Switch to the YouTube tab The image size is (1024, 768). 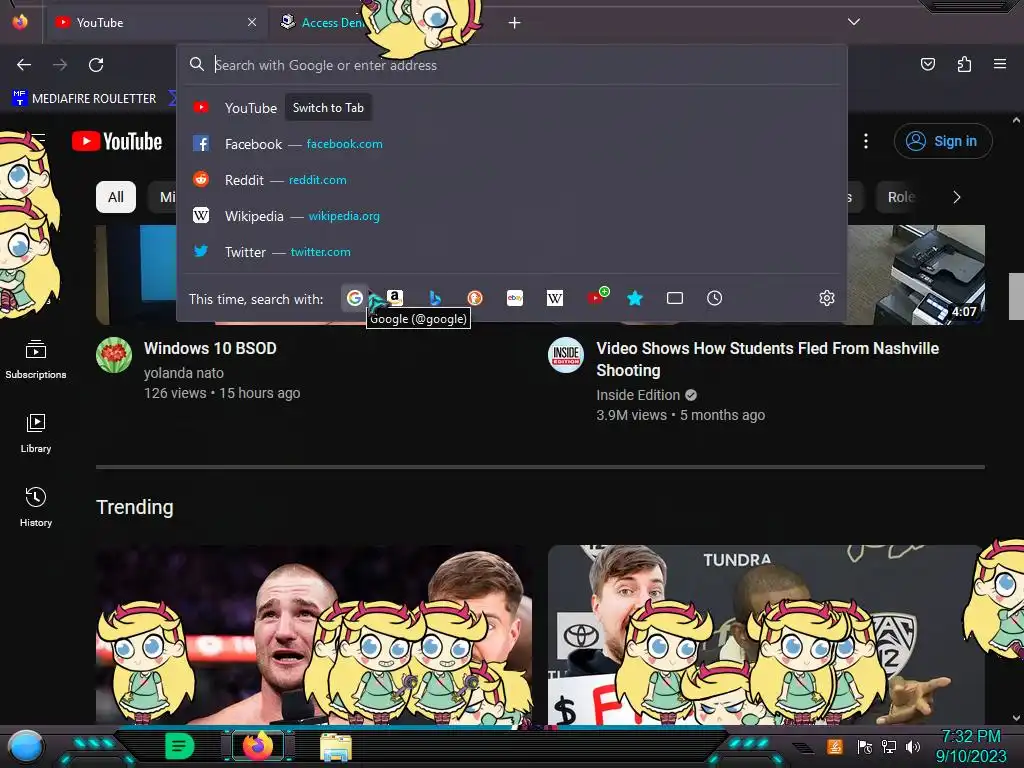(157, 22)
